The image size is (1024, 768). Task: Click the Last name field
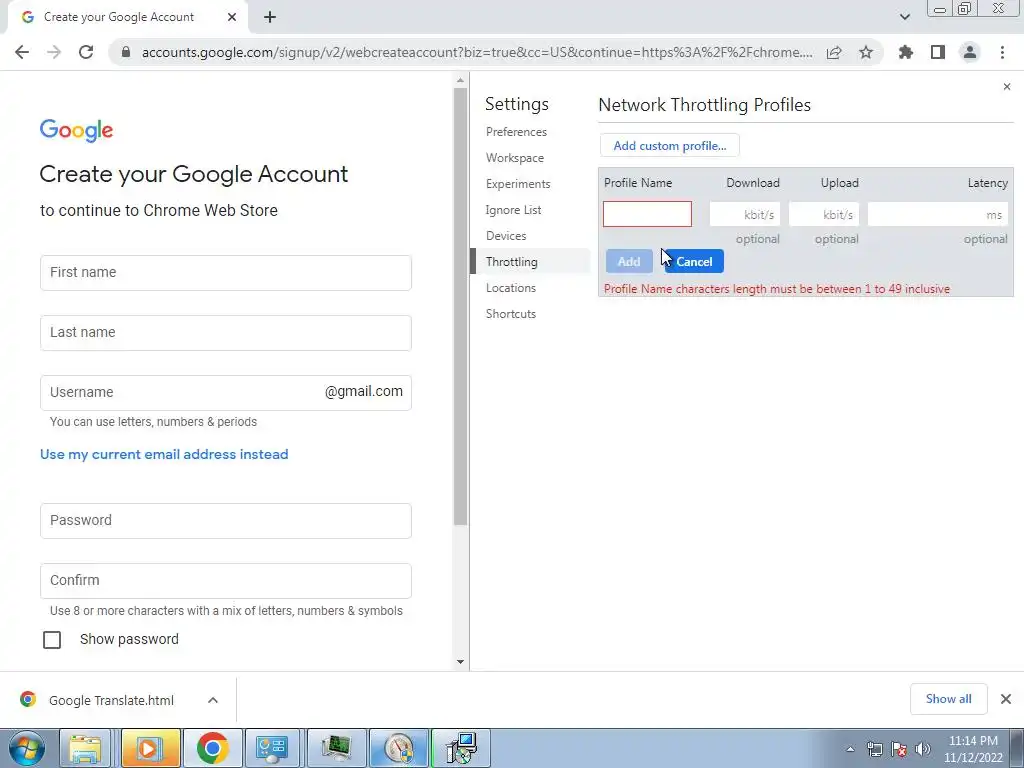(x=226, y=332)
